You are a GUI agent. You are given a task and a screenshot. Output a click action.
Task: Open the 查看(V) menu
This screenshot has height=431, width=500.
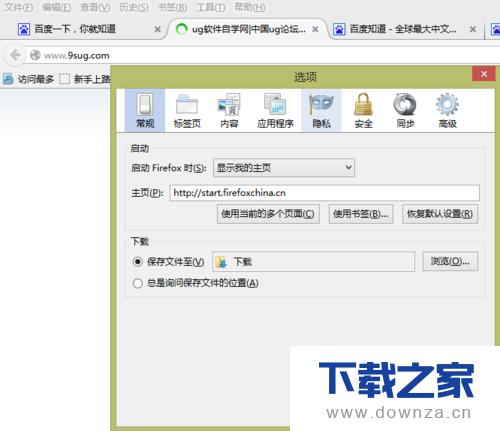tap(95, 7)
